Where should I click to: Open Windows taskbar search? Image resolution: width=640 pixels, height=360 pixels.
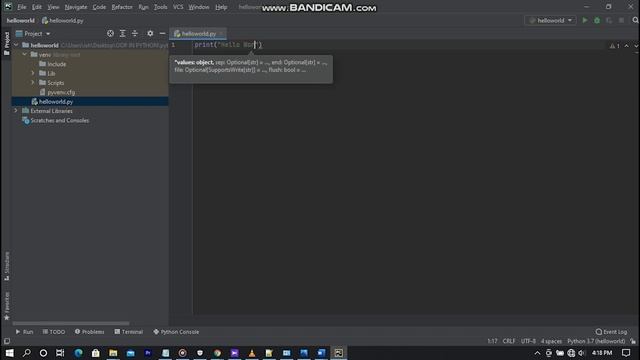27,353
